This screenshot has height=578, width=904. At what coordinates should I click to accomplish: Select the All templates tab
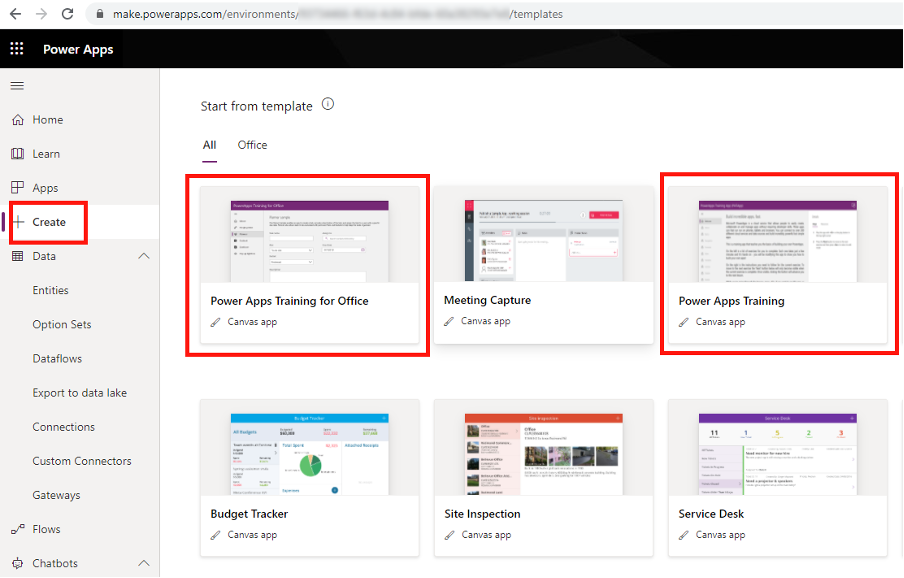tap(209, 145)
